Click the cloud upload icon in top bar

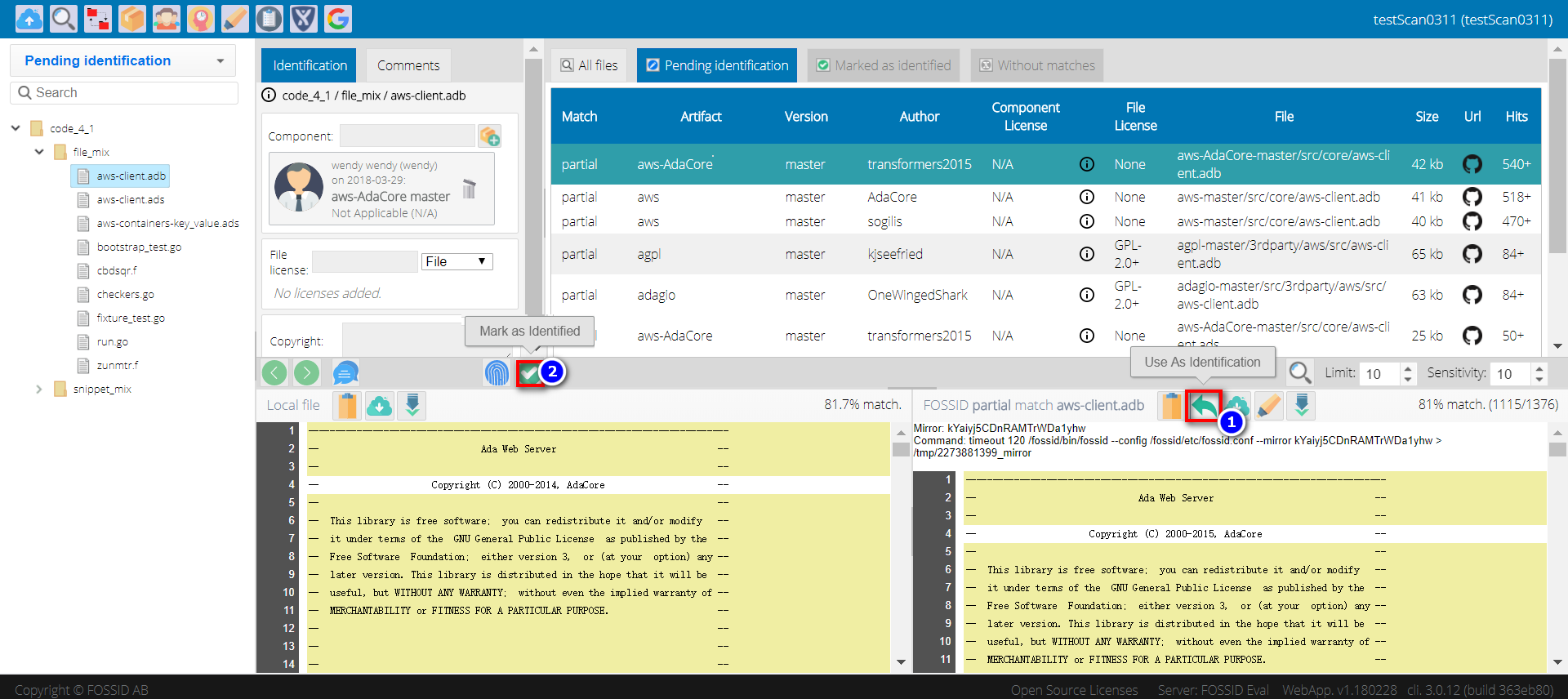[x=29, y=18]
